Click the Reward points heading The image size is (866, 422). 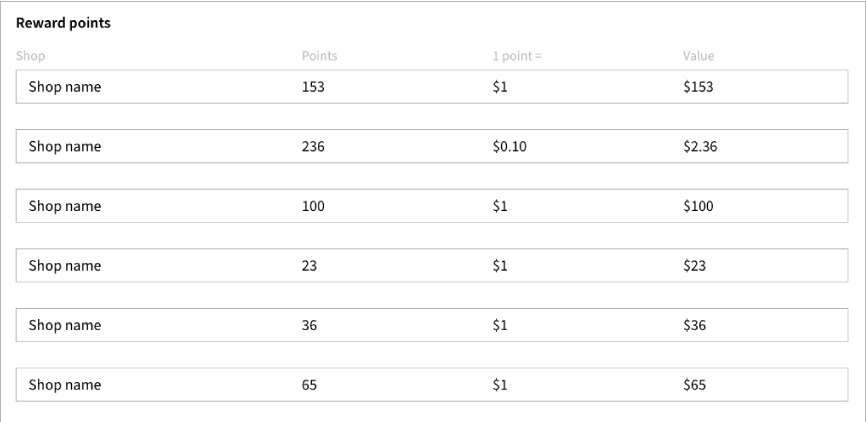(63, 23)
